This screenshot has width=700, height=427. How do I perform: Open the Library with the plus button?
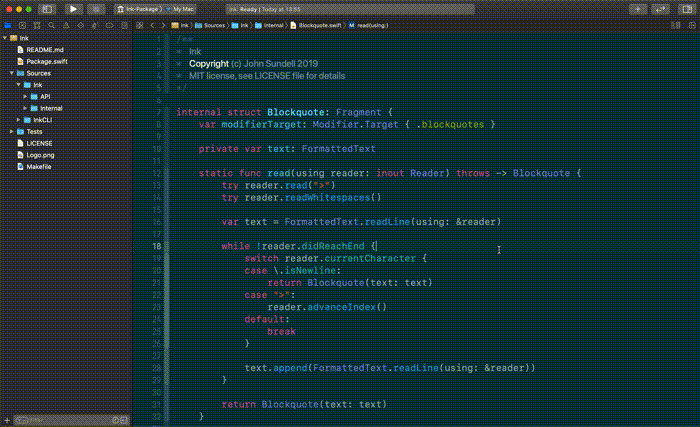[x=638, y=9]
